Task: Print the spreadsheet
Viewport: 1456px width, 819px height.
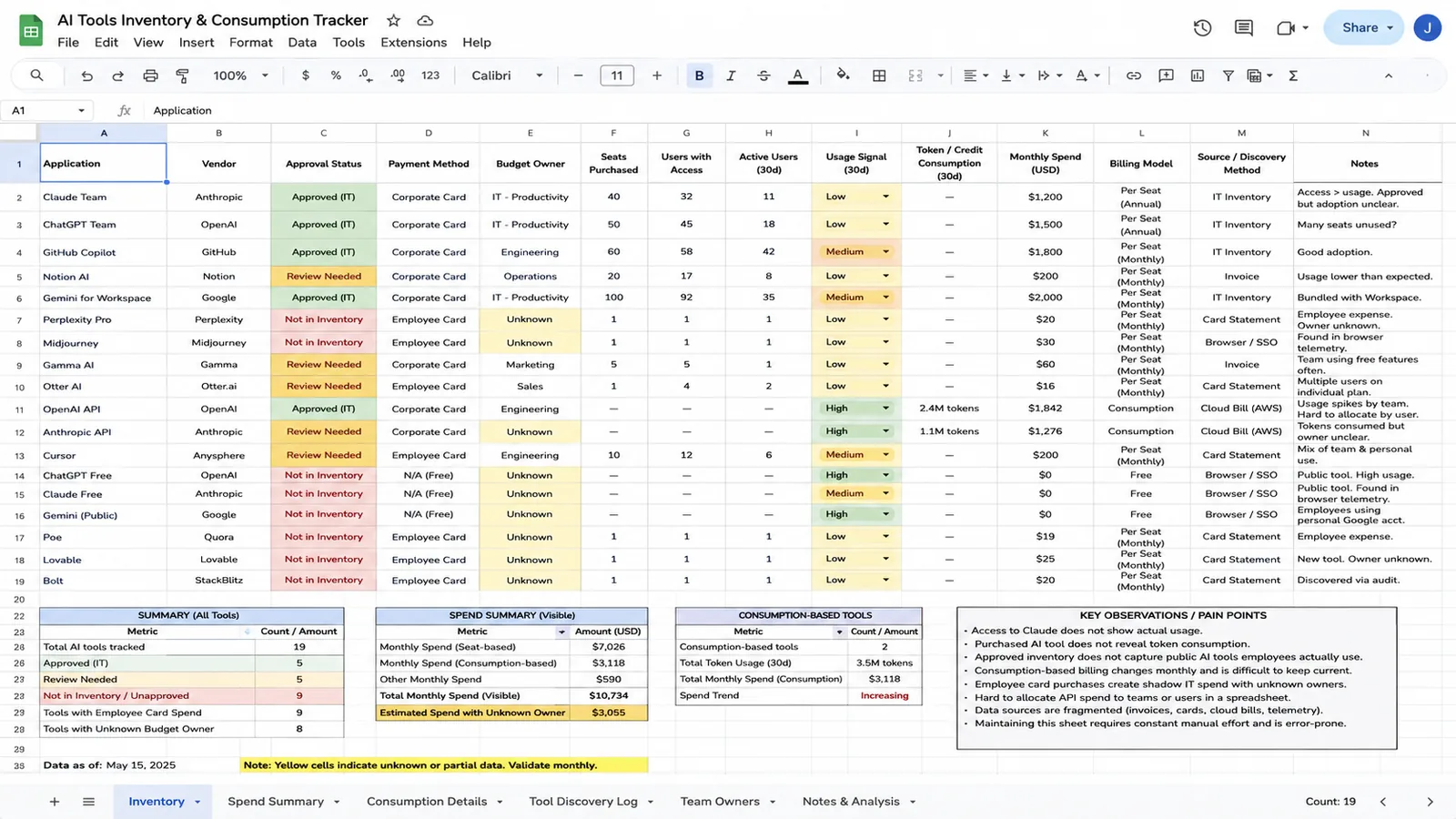Action: pos(150,76)
